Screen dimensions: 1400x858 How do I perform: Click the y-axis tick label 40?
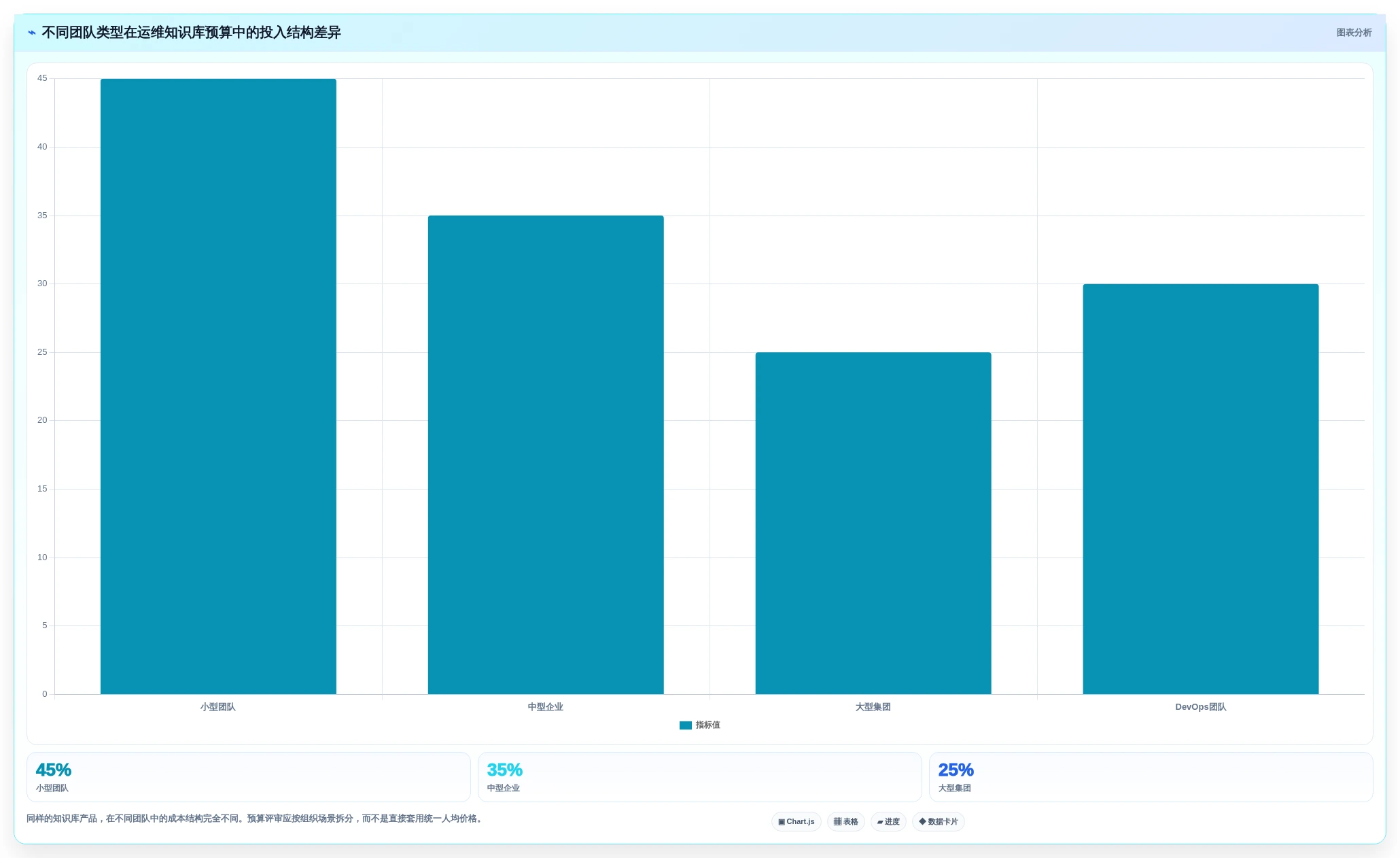coord(42,147)
